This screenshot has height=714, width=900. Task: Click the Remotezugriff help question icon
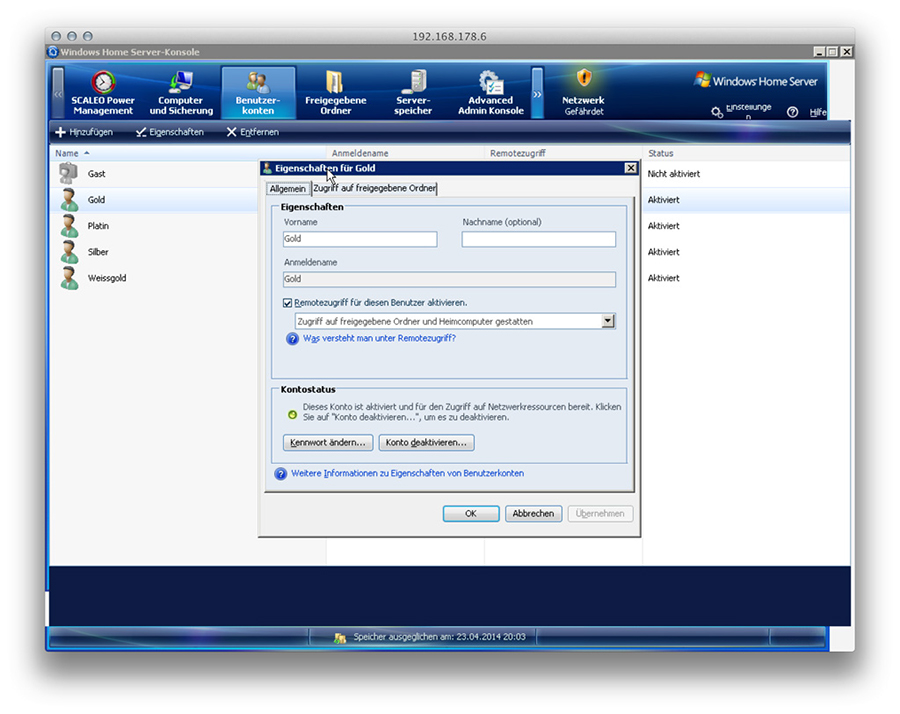point(292,339)
